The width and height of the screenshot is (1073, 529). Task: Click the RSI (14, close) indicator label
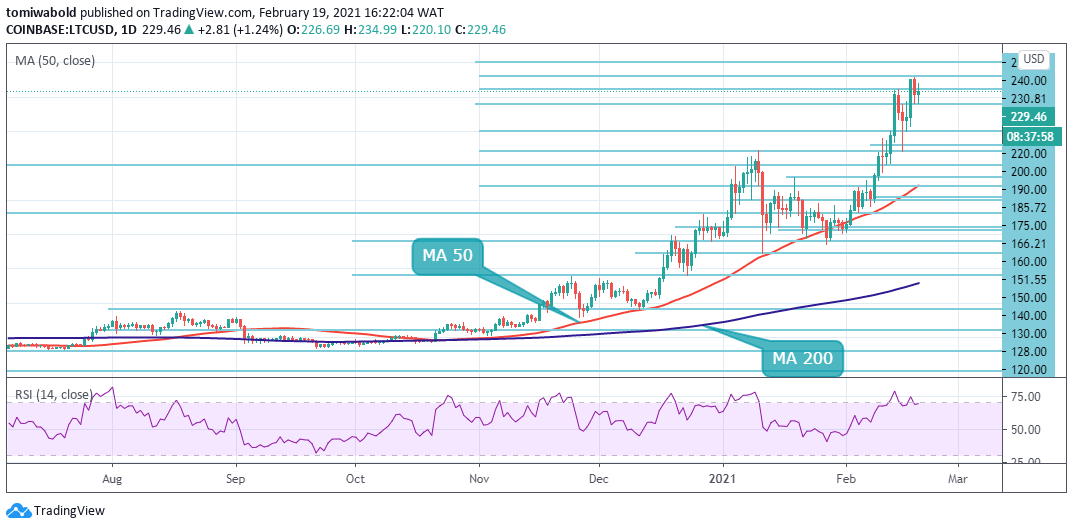click(x=54, y=394)
